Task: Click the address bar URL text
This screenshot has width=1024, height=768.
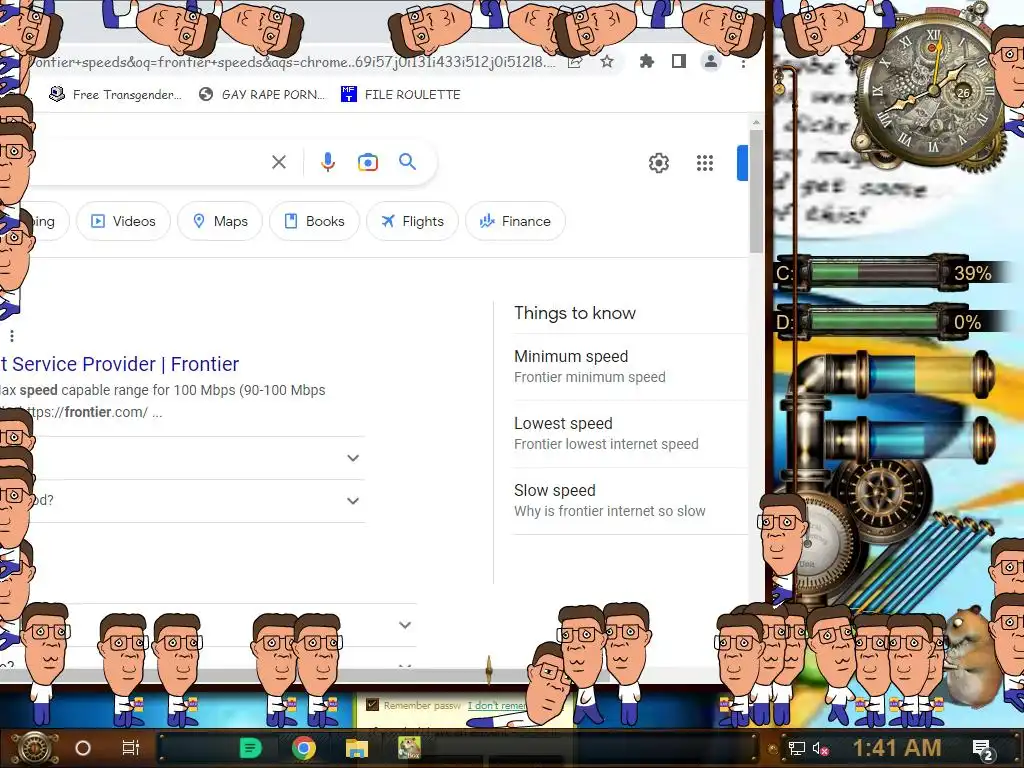Action: (294, 63)
